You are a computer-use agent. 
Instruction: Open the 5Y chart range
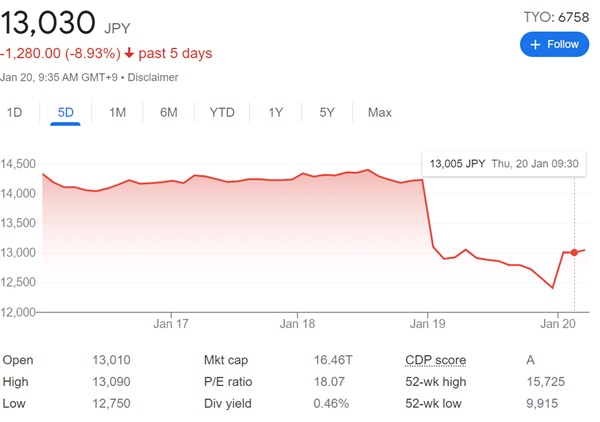tap(327, 112)
